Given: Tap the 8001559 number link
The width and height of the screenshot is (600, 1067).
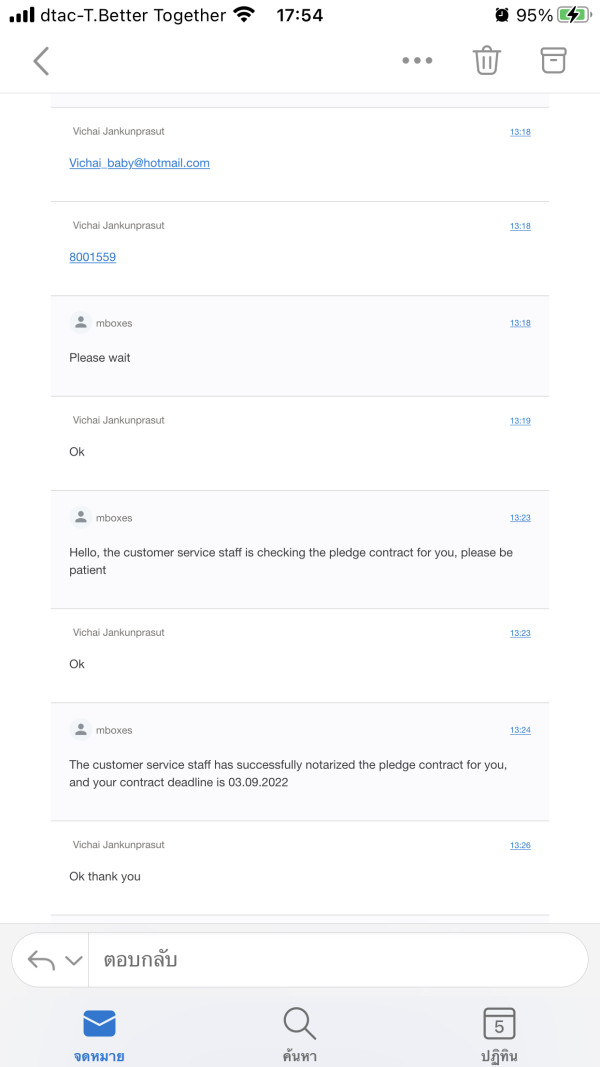Looking at the screenshot, I should pos(92,257).
